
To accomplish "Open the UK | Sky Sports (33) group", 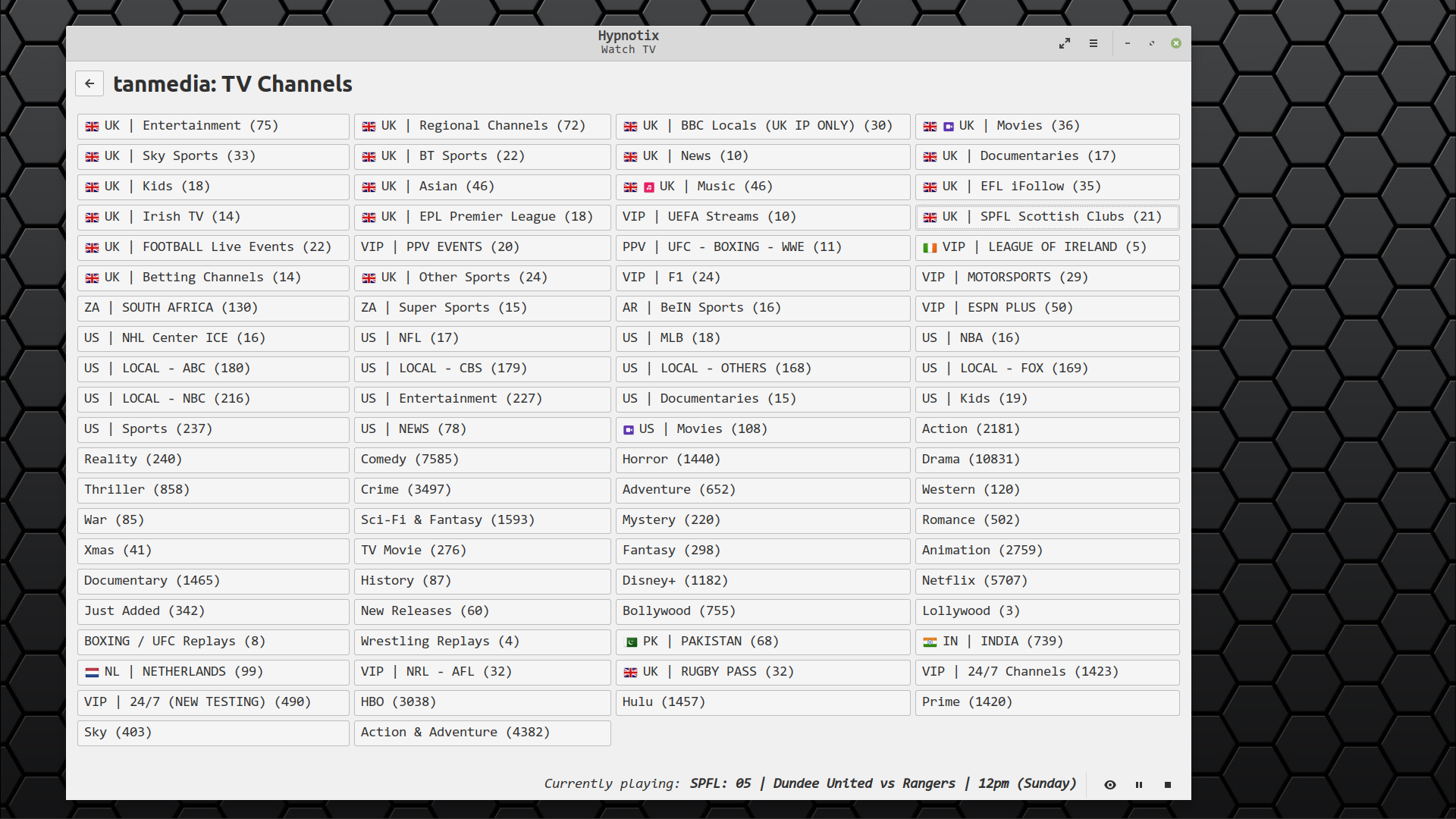I will click(x=212, y=156).
